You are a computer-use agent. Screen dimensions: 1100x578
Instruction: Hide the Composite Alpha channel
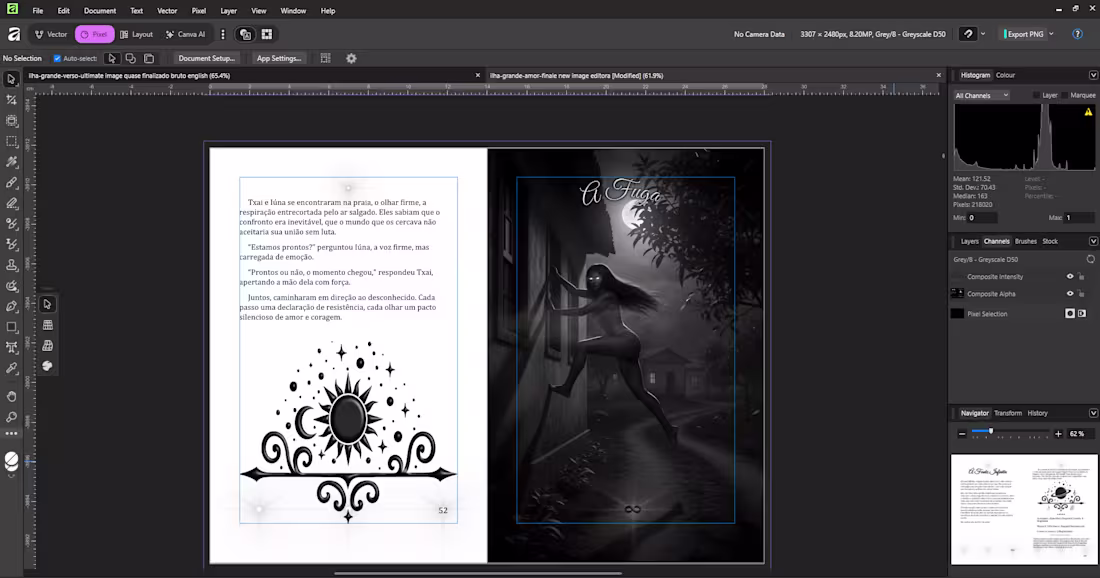pos(1070,294)
